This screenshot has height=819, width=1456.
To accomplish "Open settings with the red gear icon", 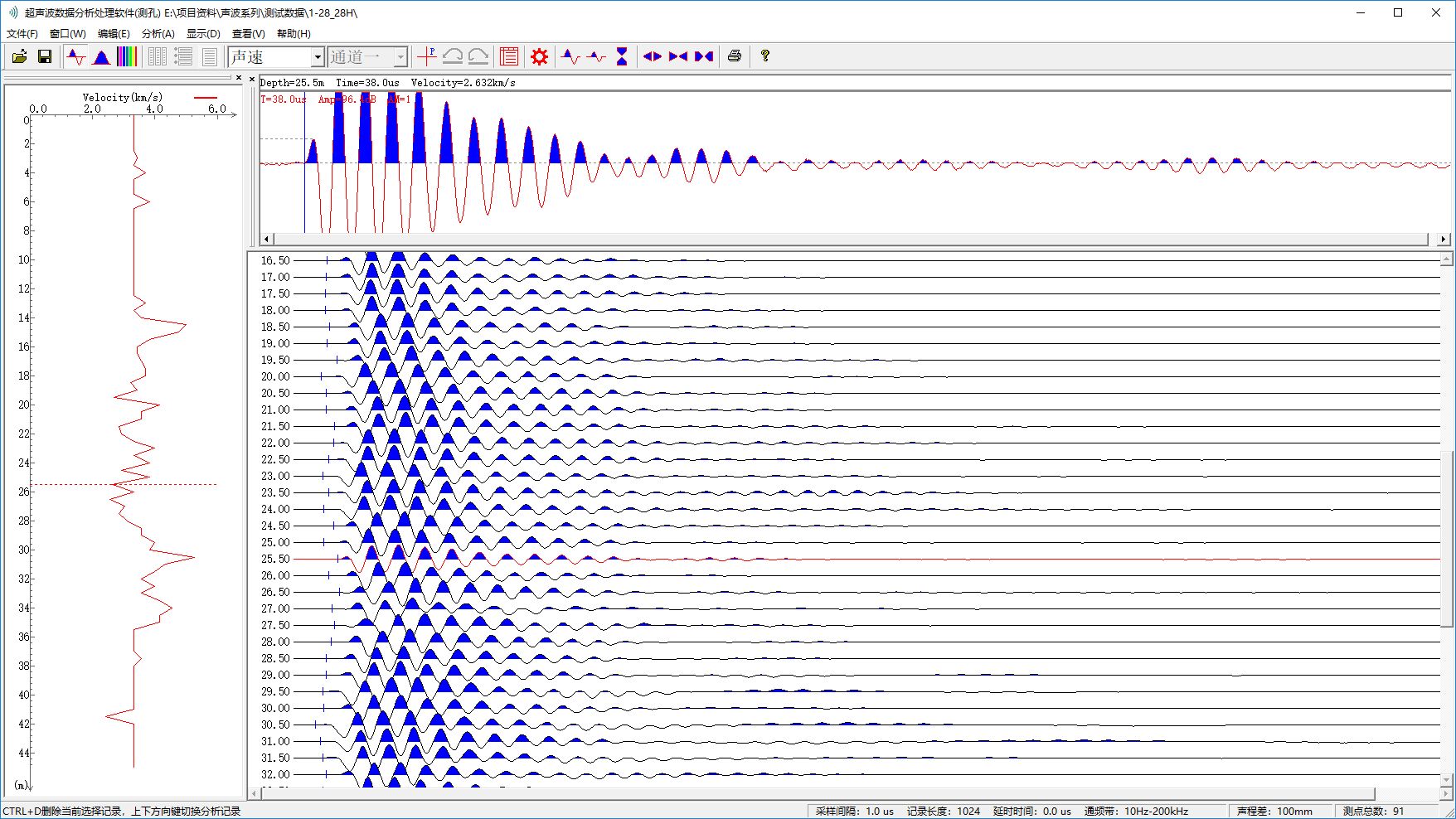I will (x=540, y=56).
